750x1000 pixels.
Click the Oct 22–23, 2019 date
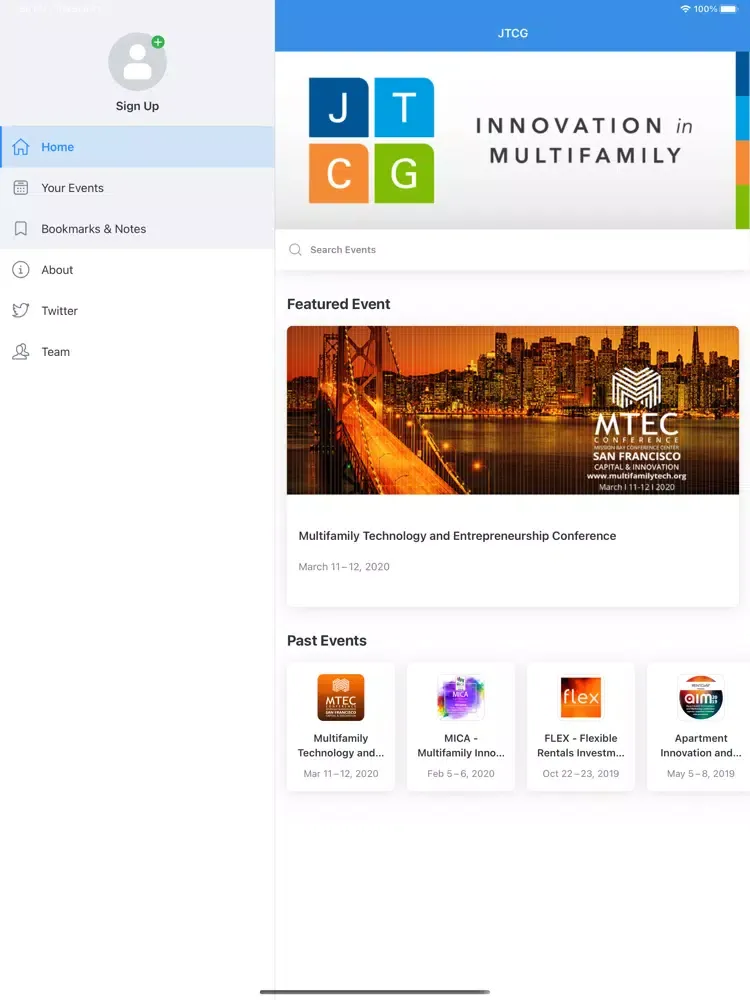coord(580,774)
